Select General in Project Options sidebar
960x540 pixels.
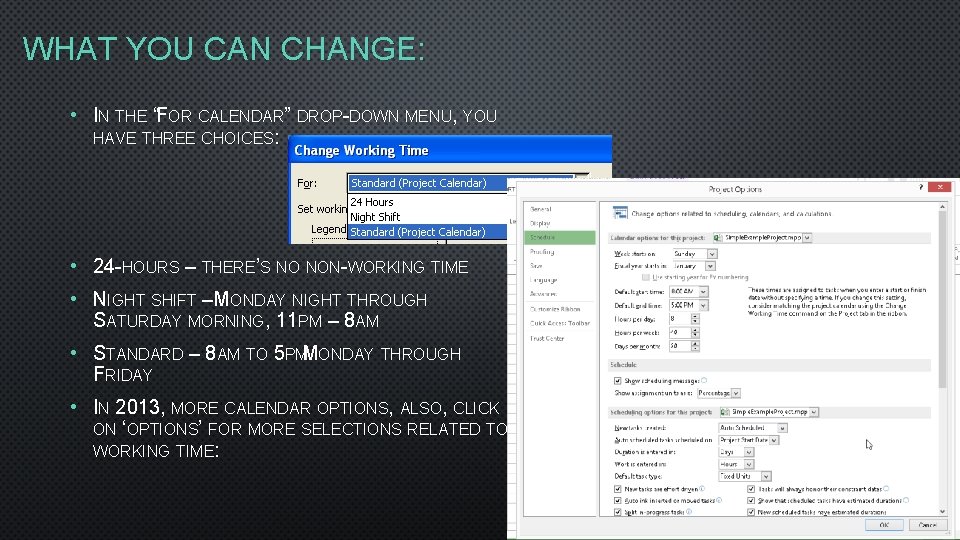click(x=560, y=209)
